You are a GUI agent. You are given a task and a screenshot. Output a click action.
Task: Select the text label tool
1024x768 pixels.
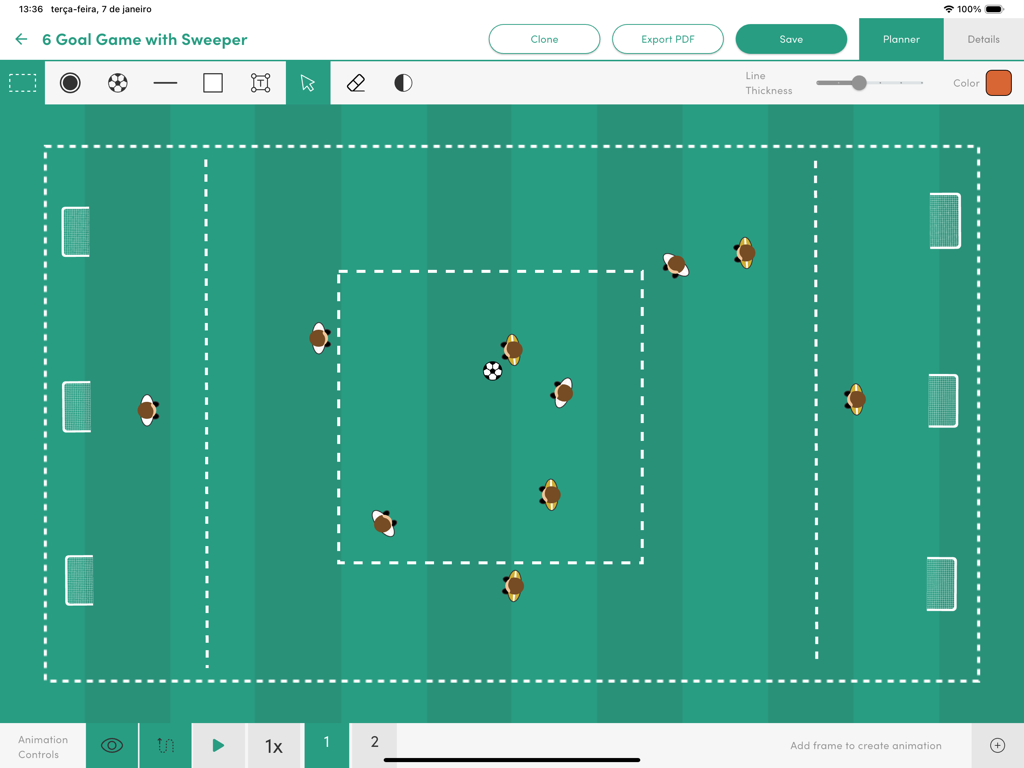pyautogui.click(x=260, y=83)
